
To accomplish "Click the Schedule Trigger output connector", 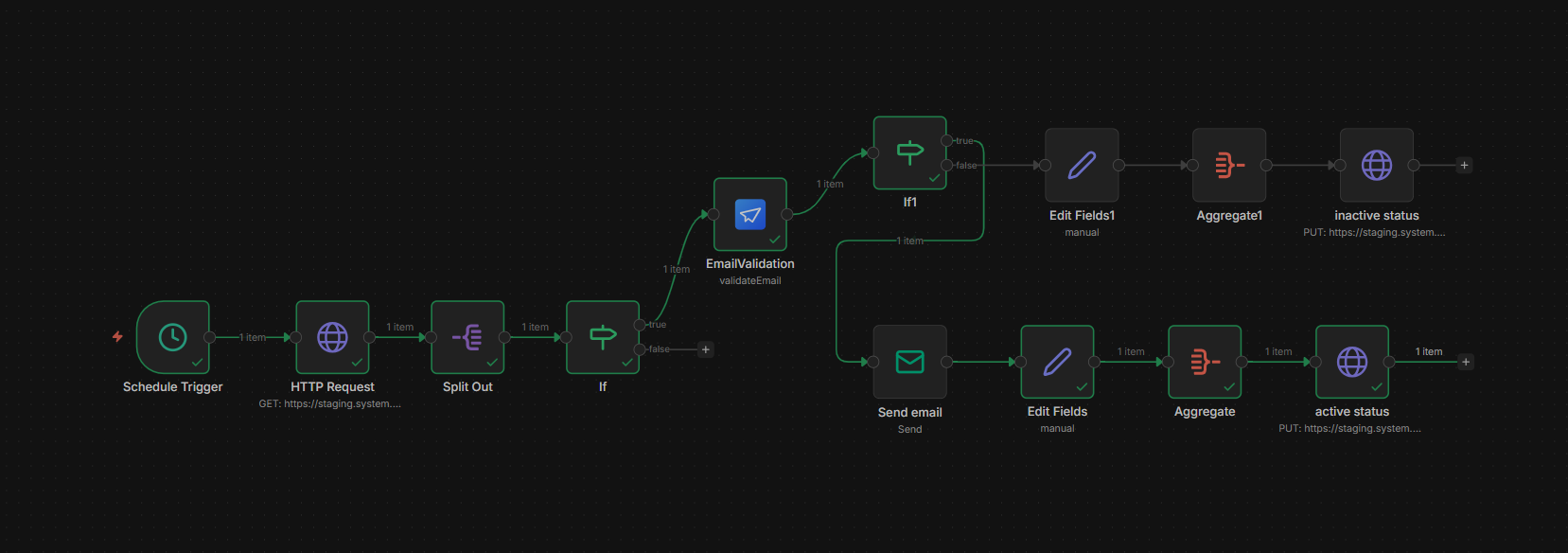I will point(210,337).
